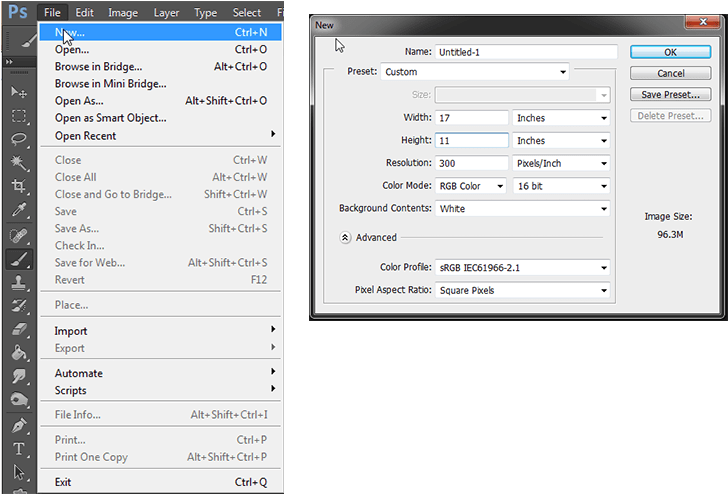Choose New... from File menu

(x=160, y=32)
